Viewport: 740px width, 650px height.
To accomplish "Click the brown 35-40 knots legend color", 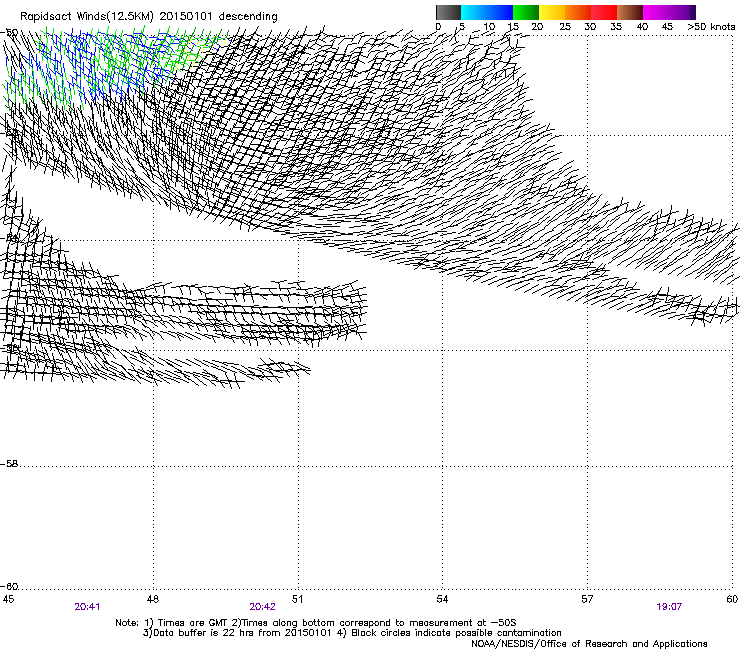I will [x=630, y=12].
